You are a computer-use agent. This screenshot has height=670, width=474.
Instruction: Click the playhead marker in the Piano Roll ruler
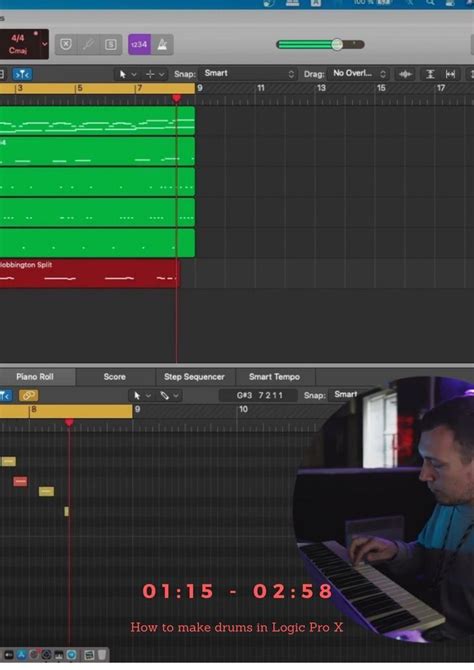[69, 423]
